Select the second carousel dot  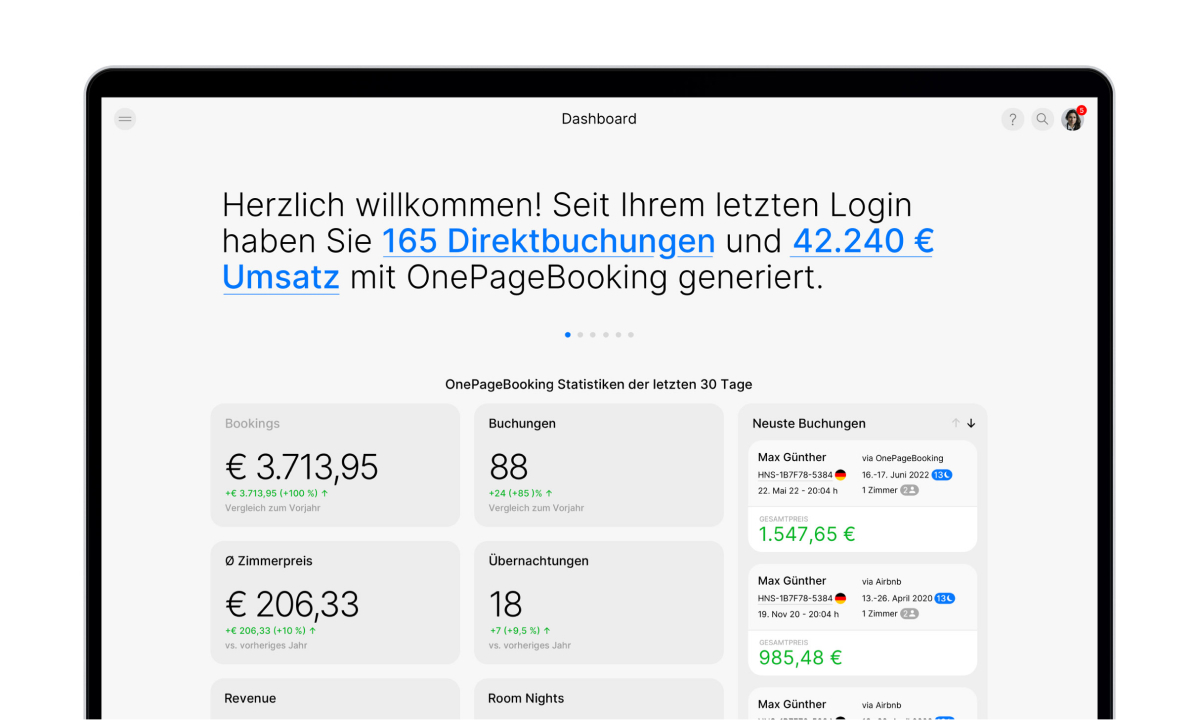tap(581, 335)
